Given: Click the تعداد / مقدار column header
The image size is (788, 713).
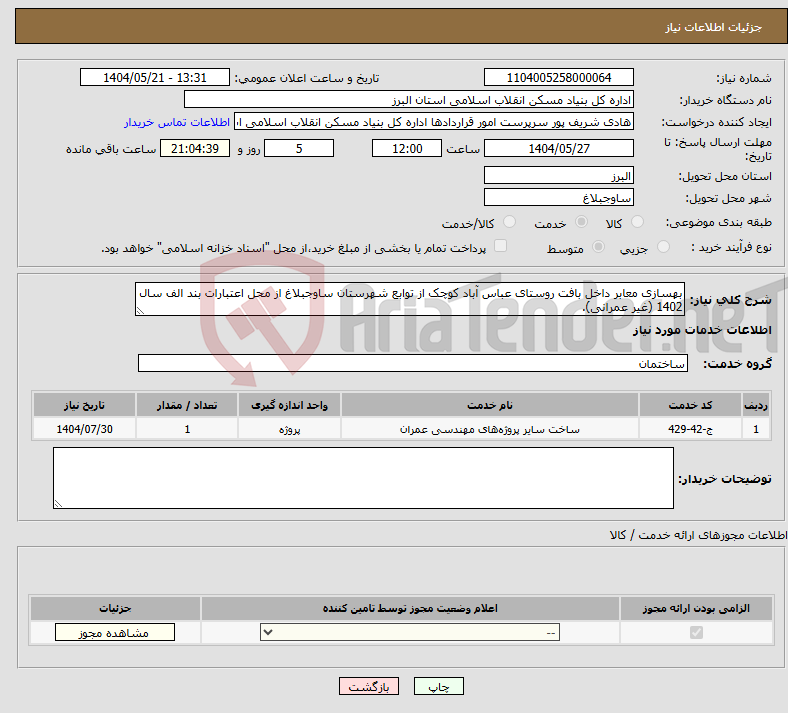Looking at the screenshot, I should pos(187,405).
